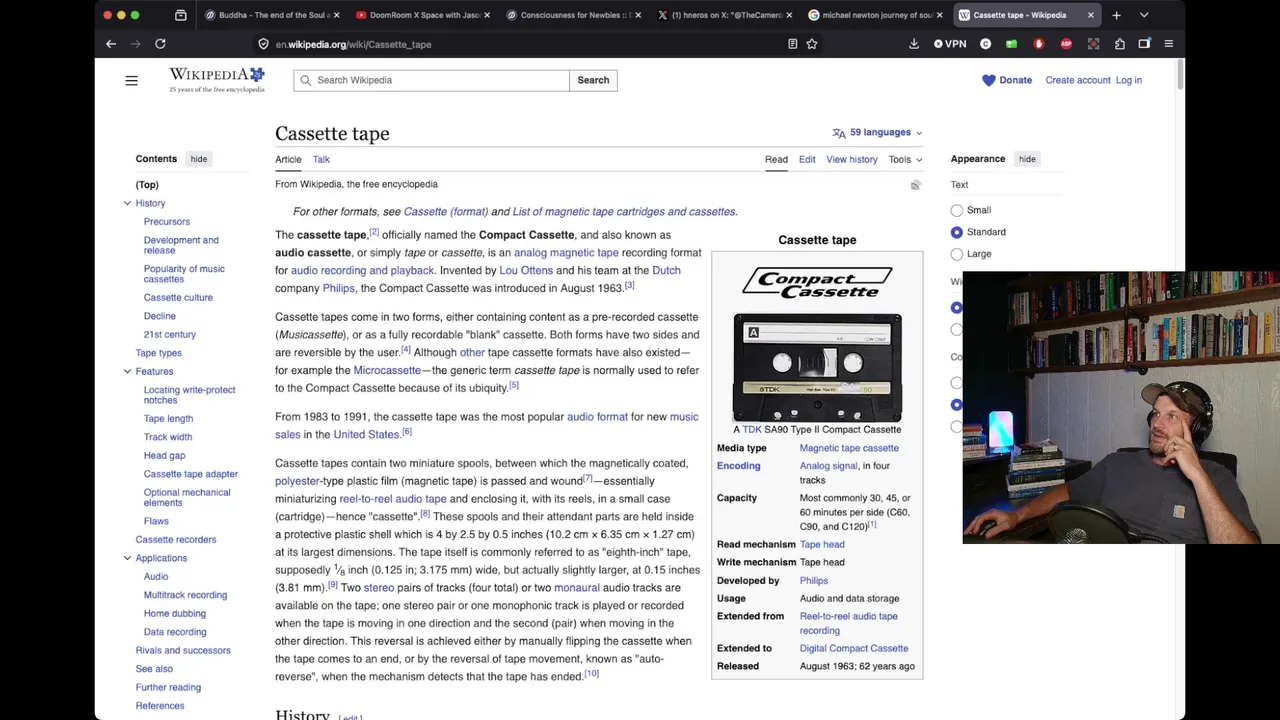Viewport: 1280px width, 720px height.
Task: Select Small text size option
Action: pyautogui.click(x=957, y=210)
